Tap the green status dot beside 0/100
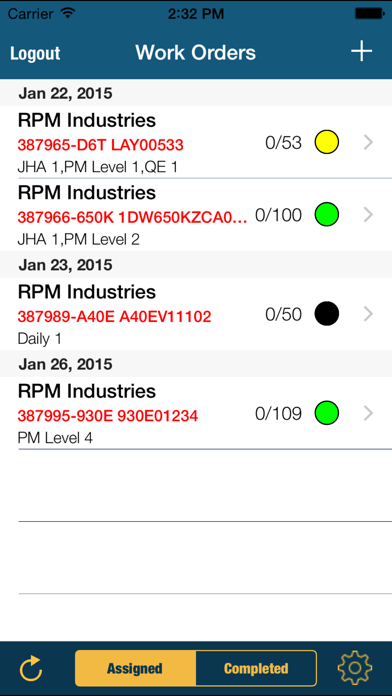 click(x=327, y=215)
